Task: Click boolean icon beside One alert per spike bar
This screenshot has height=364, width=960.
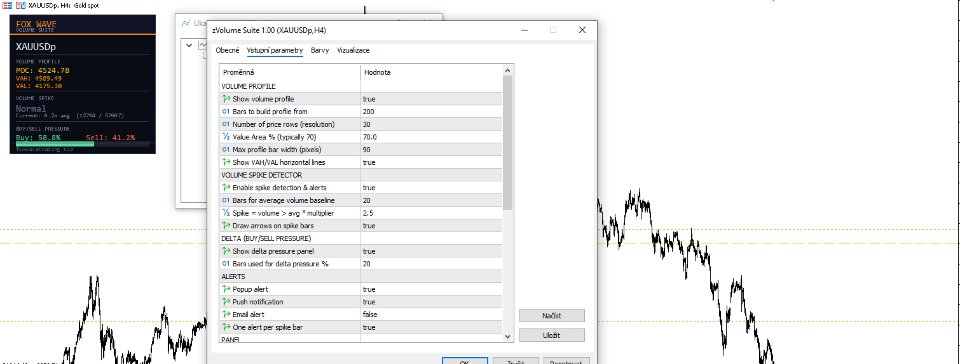Action: tap(226, 327)
